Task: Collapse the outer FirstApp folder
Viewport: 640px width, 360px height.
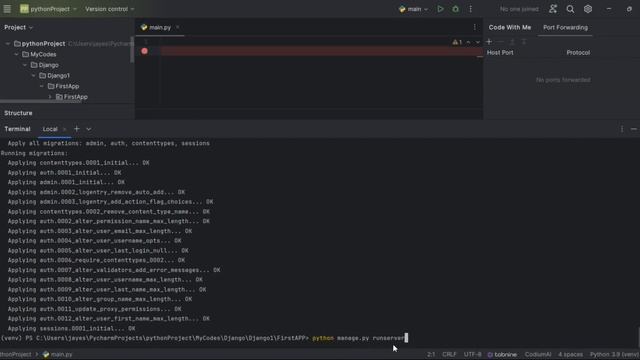Action: point(42,86)
